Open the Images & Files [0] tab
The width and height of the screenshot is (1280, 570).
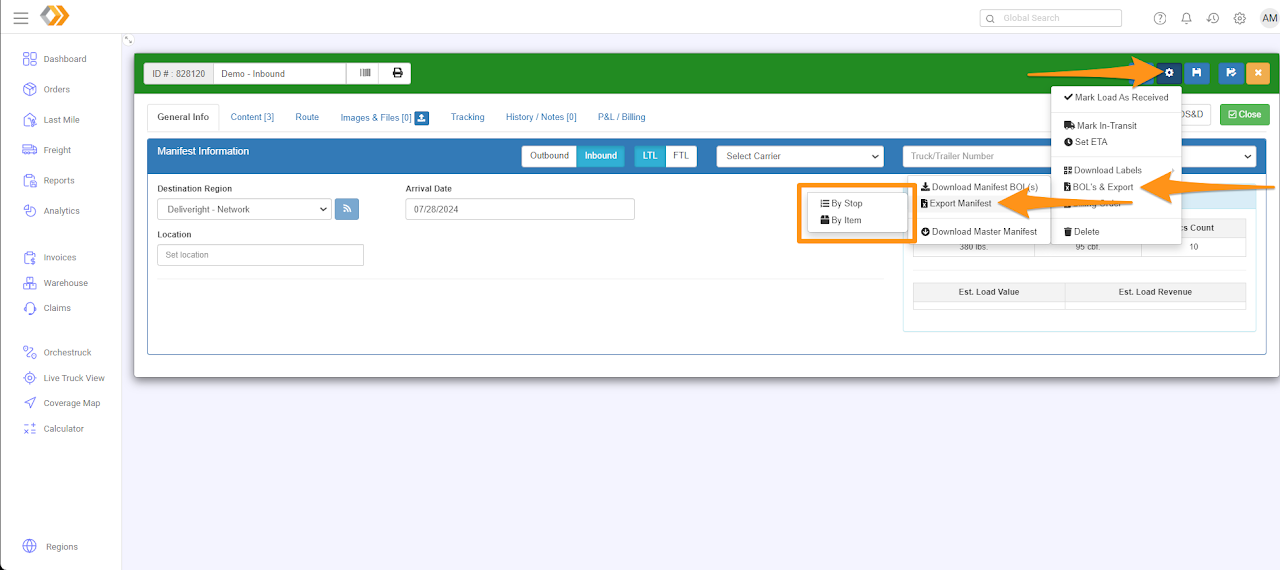[x=376, y=117]
